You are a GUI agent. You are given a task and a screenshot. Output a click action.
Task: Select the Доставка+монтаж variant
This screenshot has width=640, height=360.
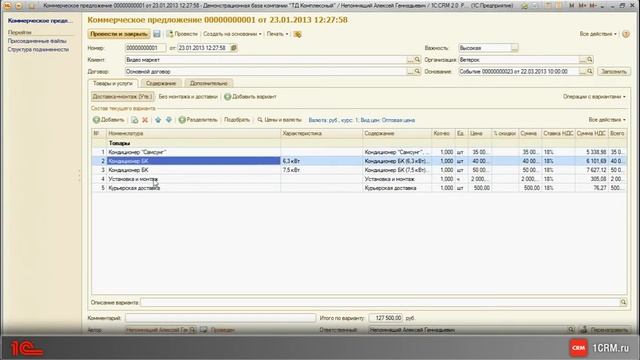point(122,97)
